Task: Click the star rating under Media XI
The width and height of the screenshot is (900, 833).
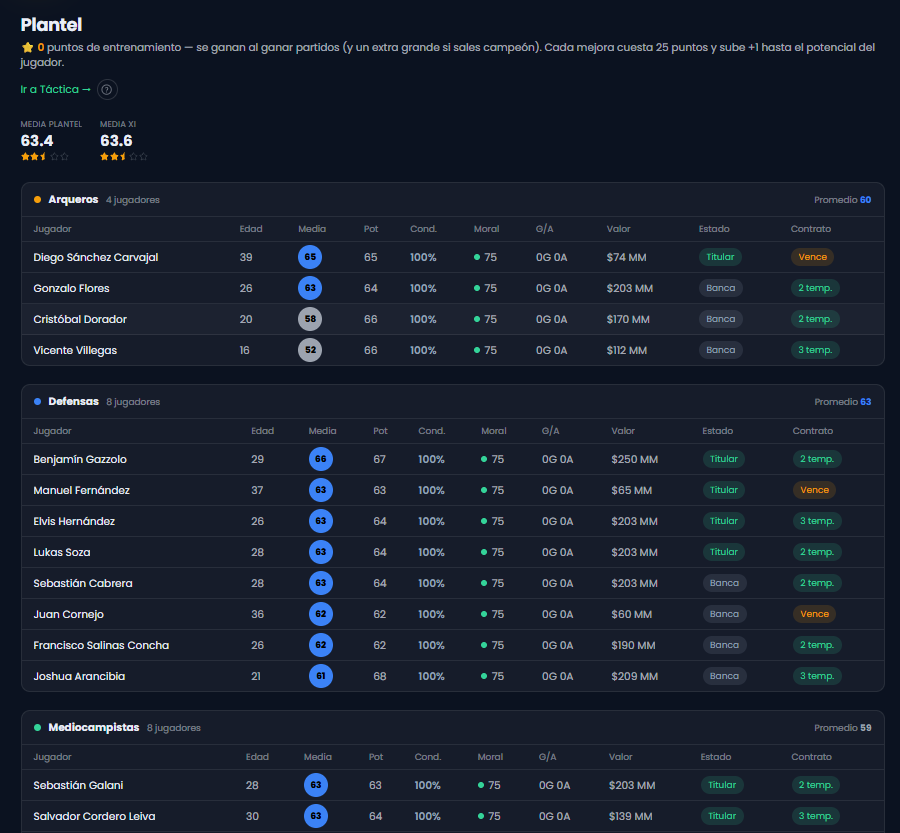Action: [124, 156]
